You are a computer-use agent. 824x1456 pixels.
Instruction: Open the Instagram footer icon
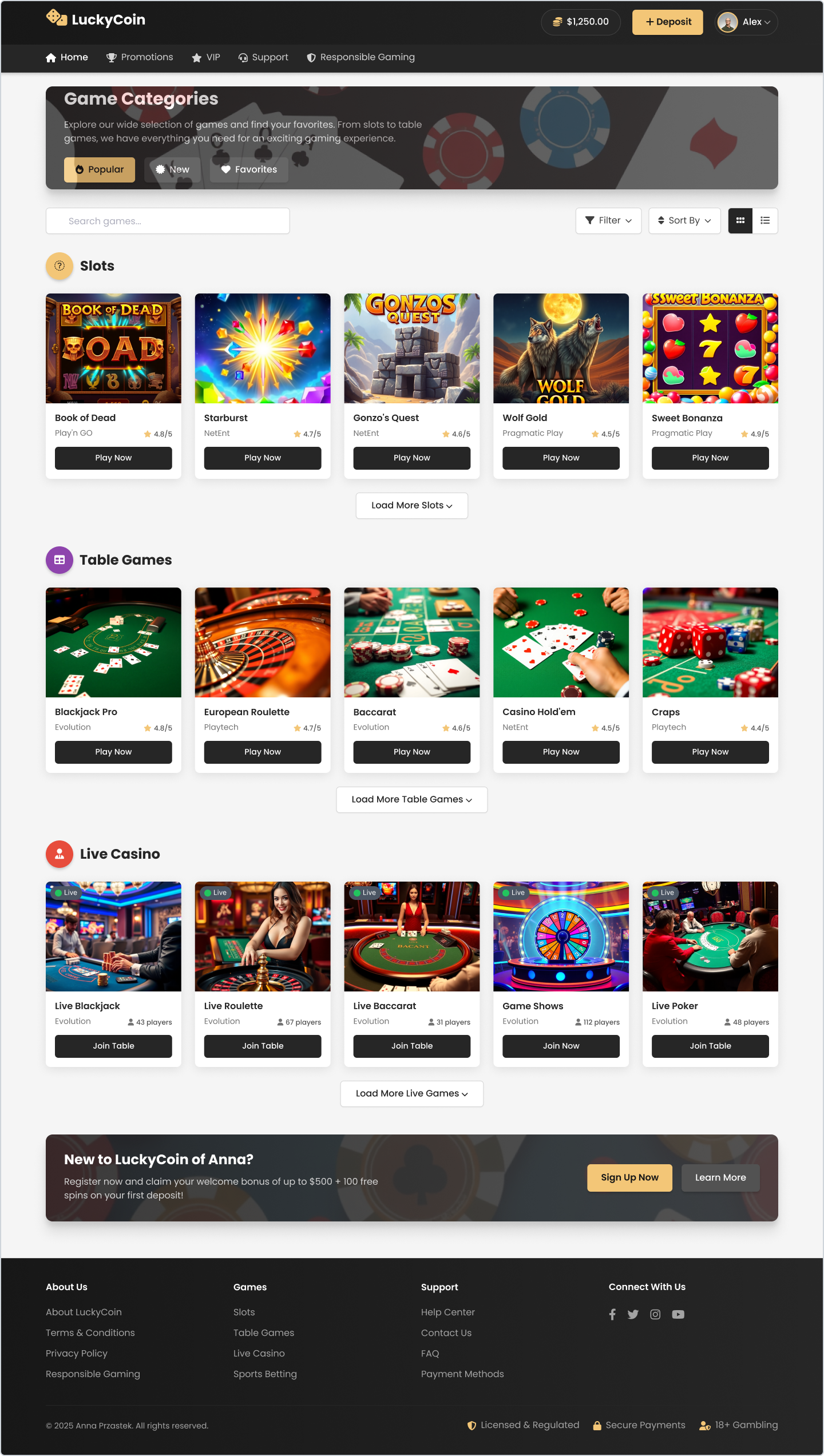(x=655, y=1314)
